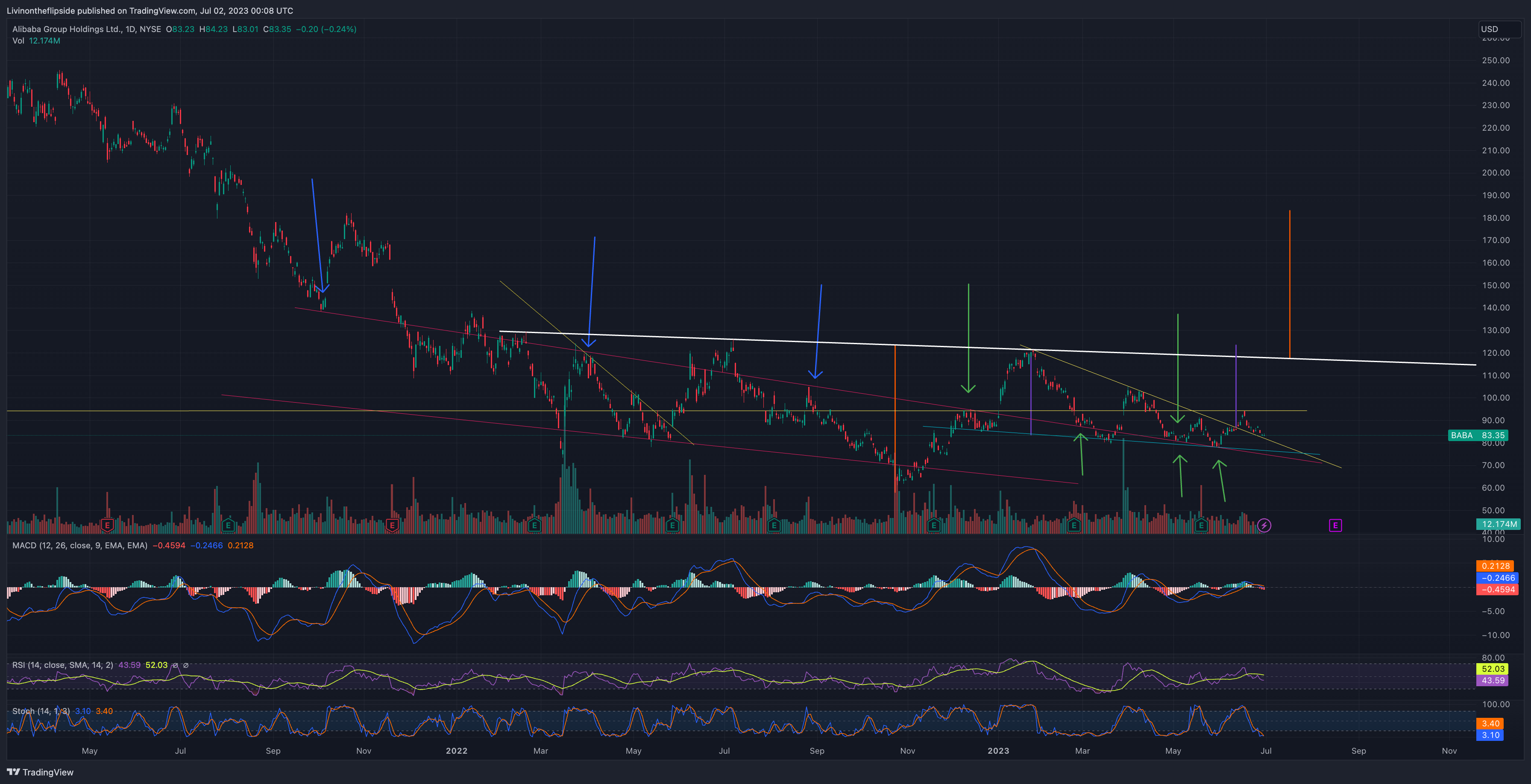
Task: Click the green 12.174M volume axis label
Action: pyautogui.click(x=1498, y=524)
